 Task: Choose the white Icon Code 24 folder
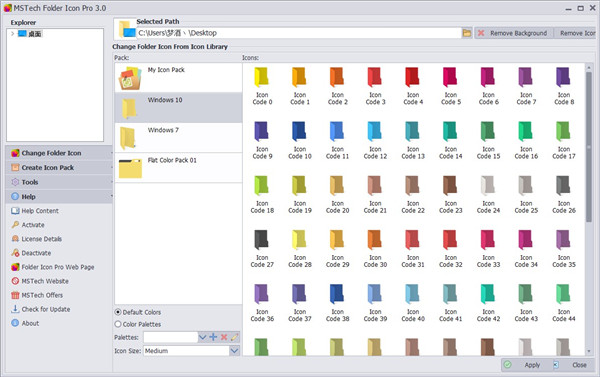(488, 194)
